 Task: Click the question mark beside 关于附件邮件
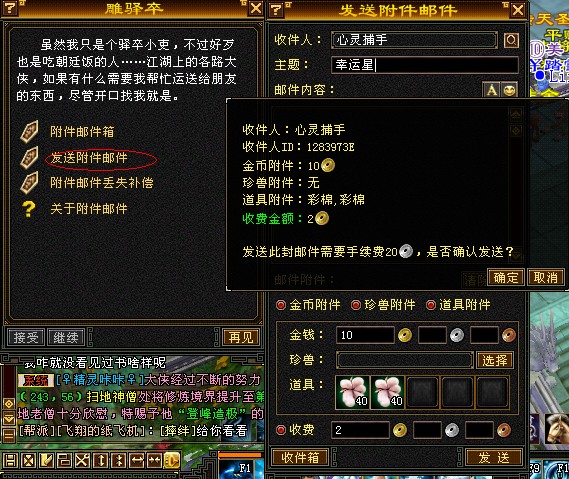(29, 209)
